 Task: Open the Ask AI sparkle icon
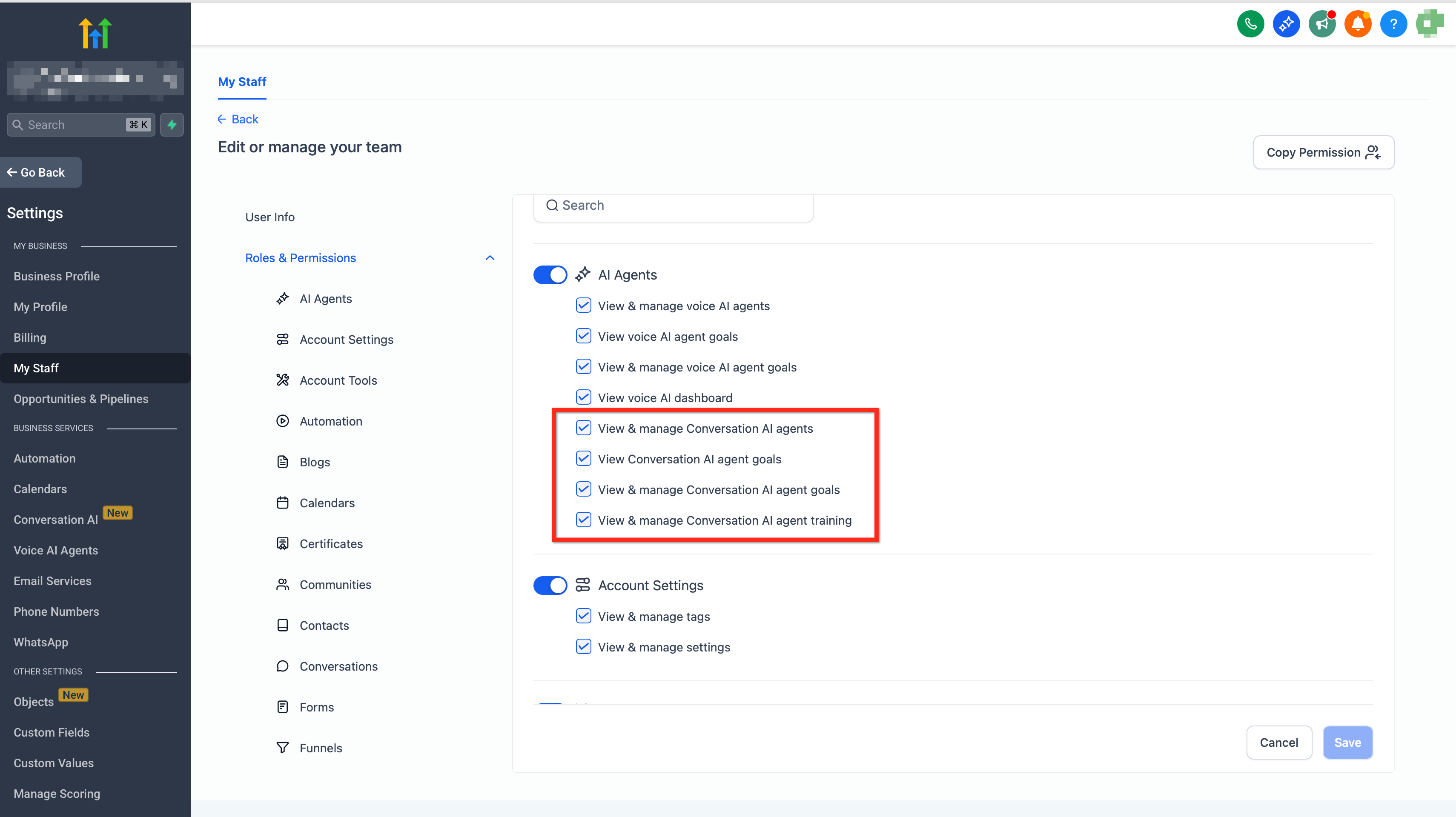click(x=1286, y=24)
